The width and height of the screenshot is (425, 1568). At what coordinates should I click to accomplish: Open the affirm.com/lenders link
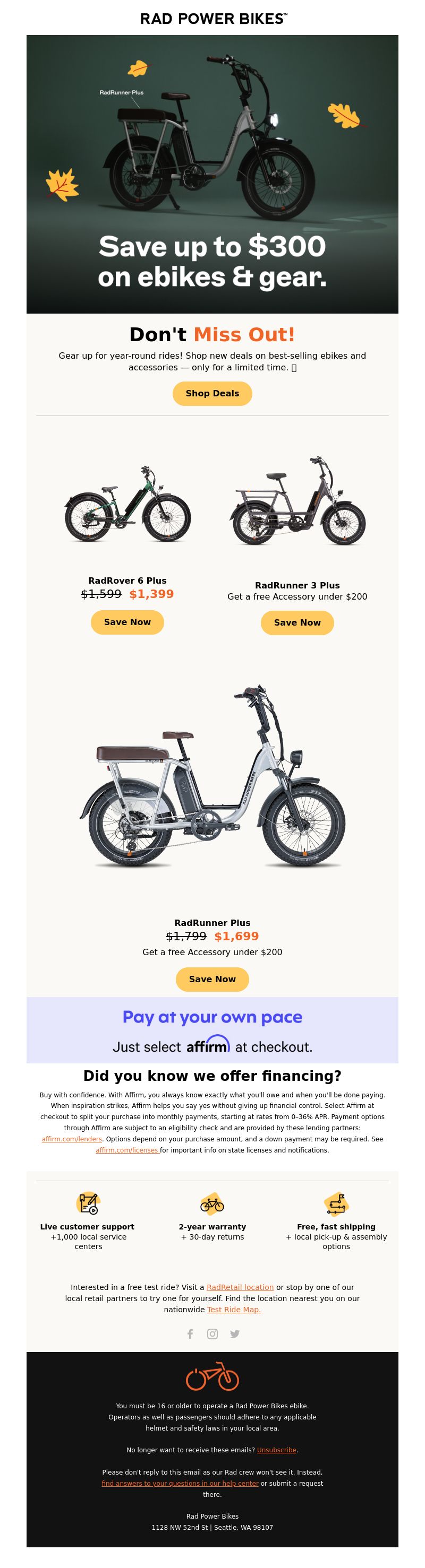tap(72, 1139)
